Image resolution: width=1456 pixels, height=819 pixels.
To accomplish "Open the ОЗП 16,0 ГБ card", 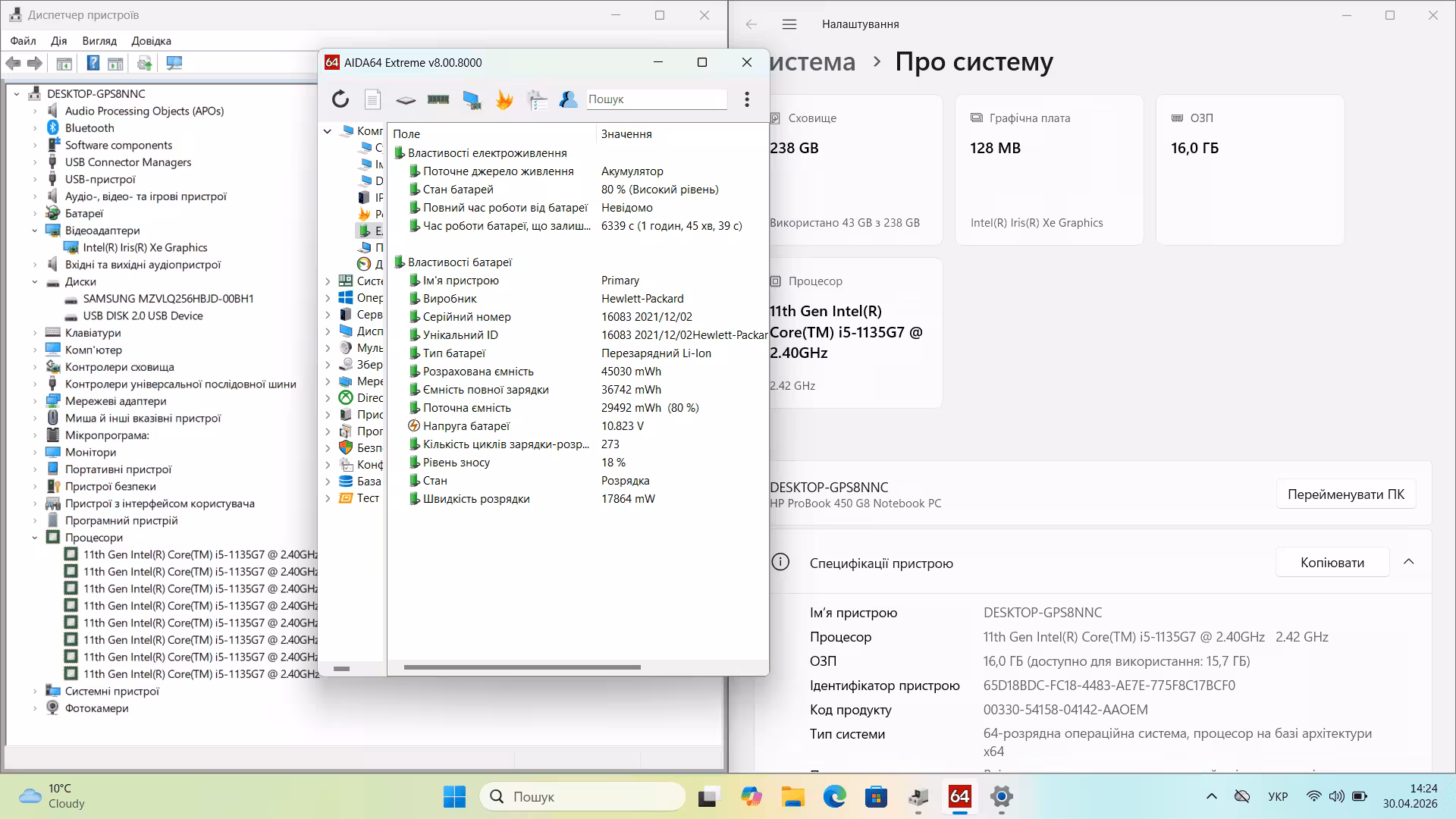I will pyautogui.click(x=1250, y=170).
